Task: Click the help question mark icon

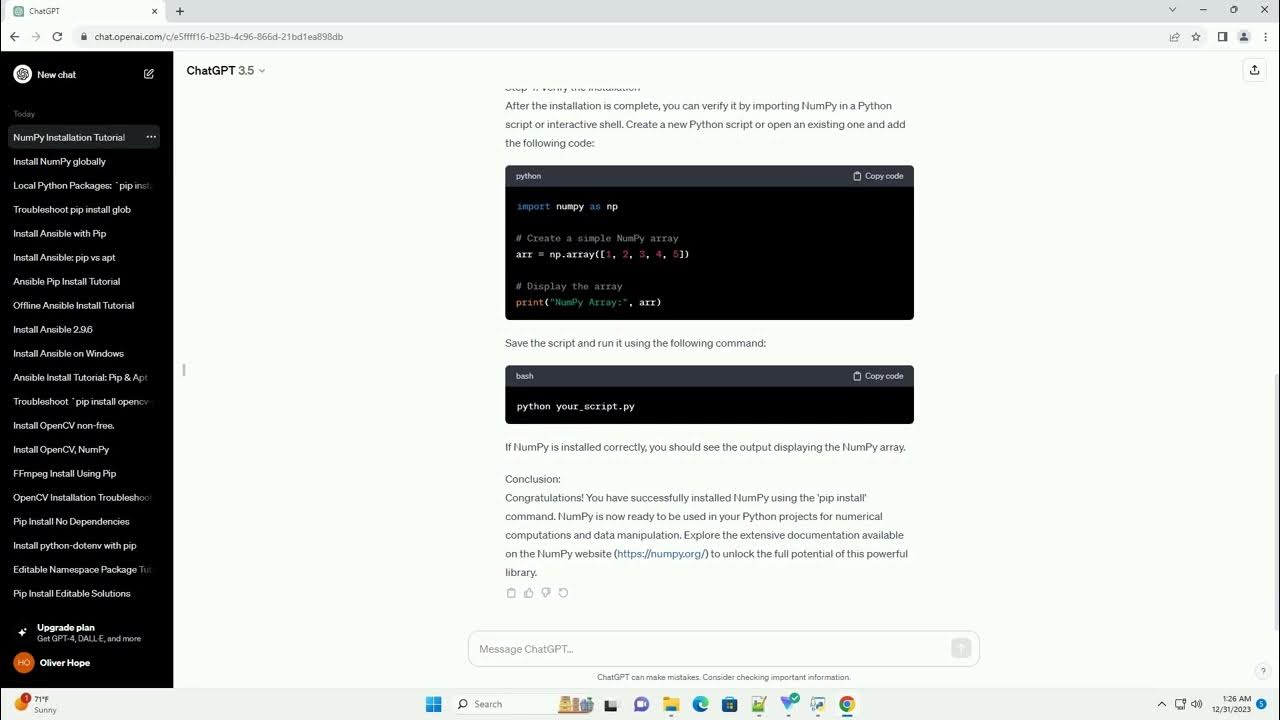Action: pyautogui.click(x=1263, y=671)
